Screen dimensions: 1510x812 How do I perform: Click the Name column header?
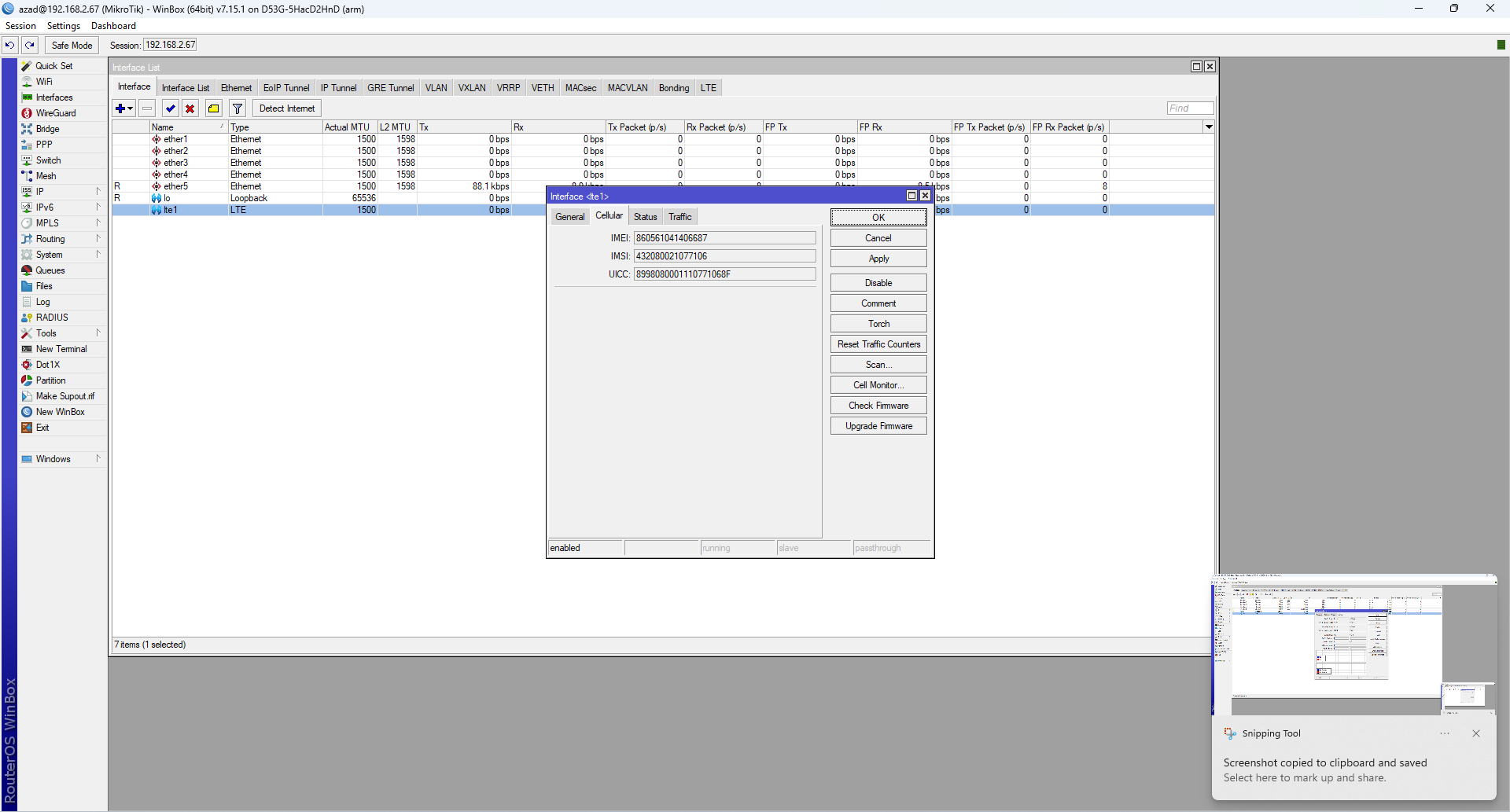189,127
